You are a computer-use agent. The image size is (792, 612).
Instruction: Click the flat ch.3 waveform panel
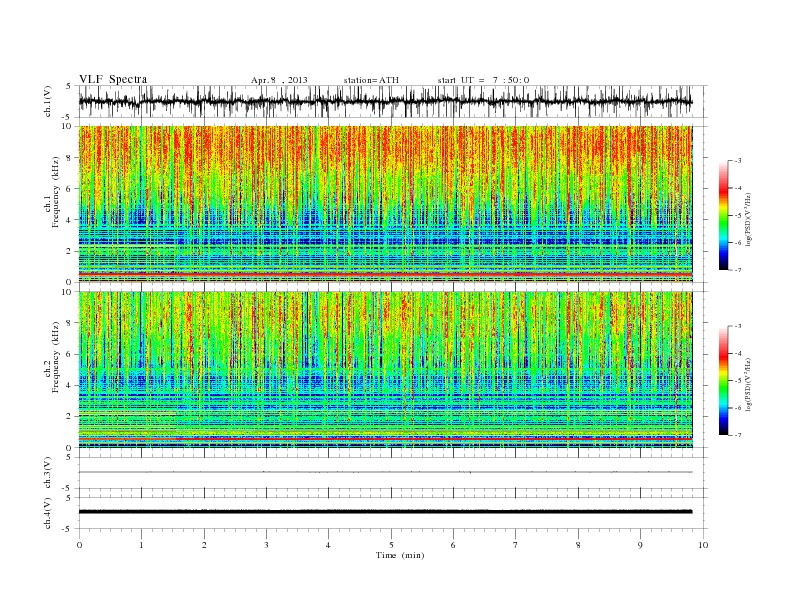393,473
